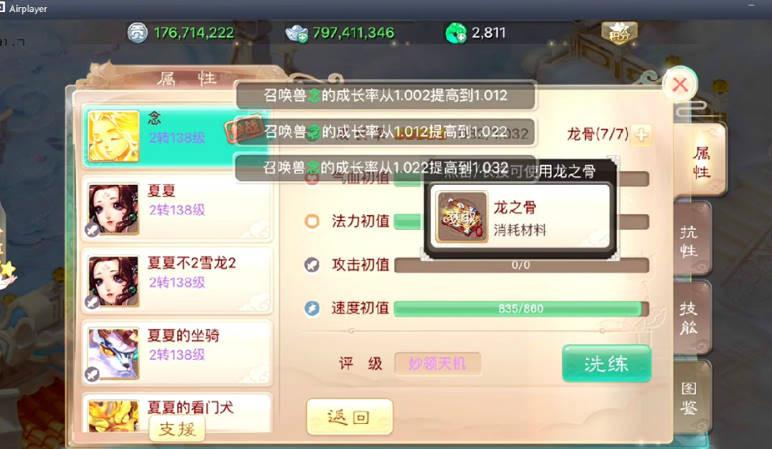The height and width of the screenshot is (449, 772).
Task: Click the 龙之骨 item icon
Action: click(462, 217)
